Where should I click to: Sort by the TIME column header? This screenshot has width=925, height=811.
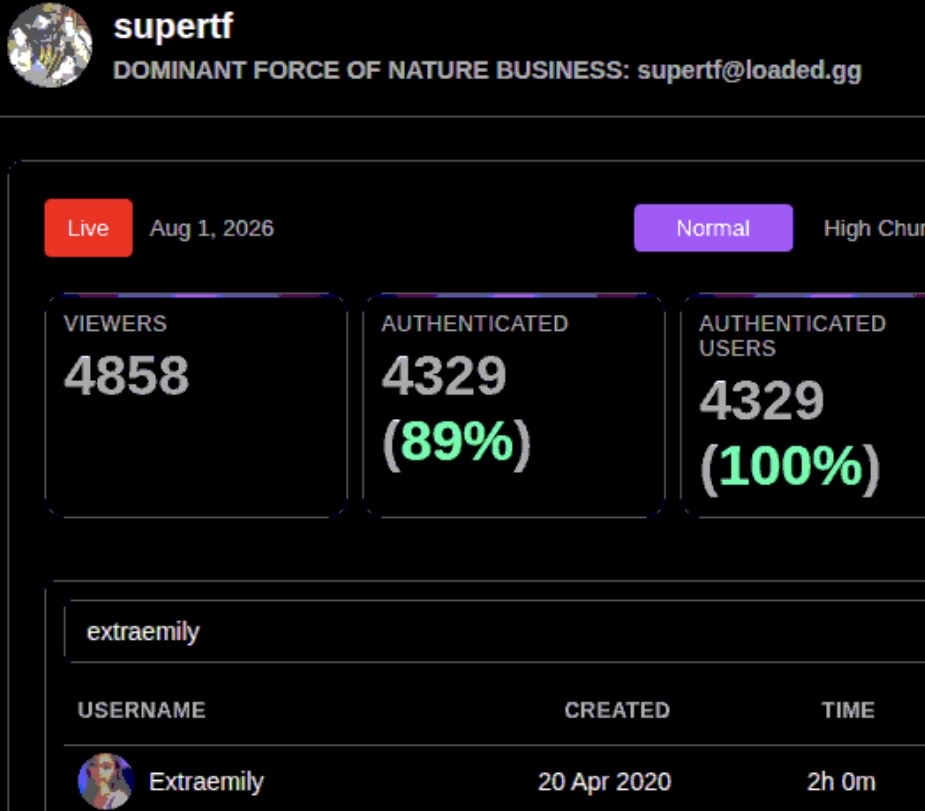(x=848, y=710)
